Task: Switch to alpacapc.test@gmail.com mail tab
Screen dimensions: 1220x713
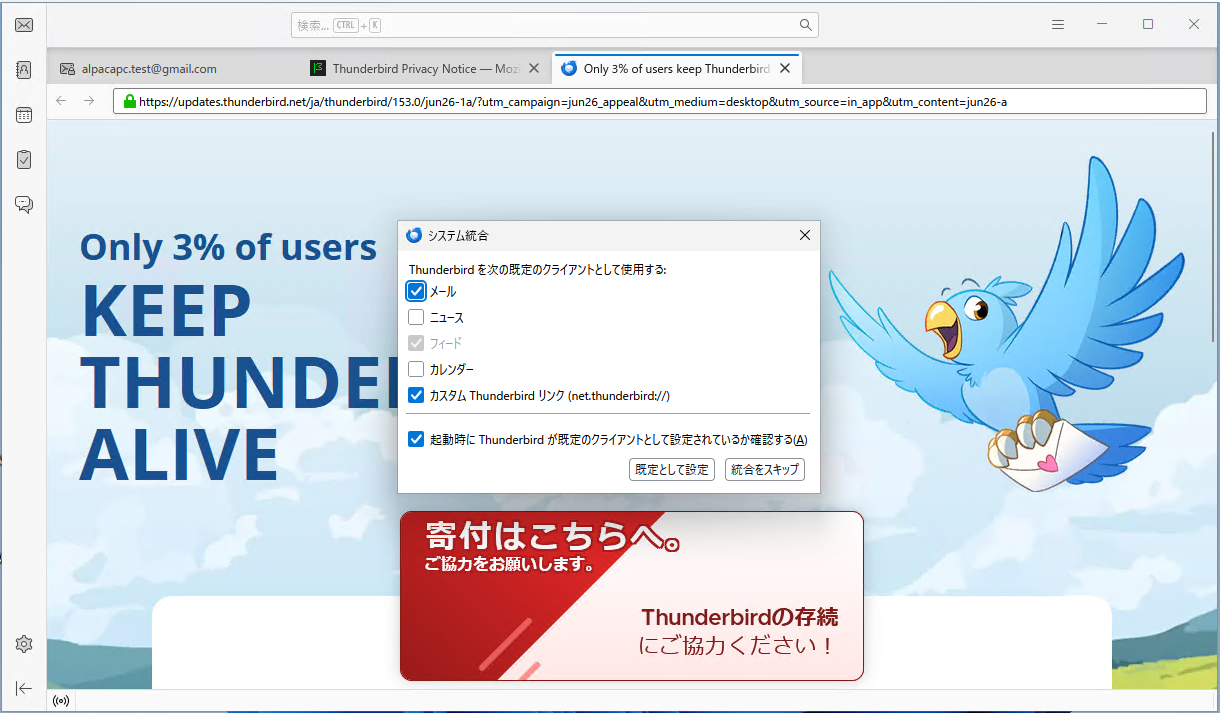Action: [174, 69]
